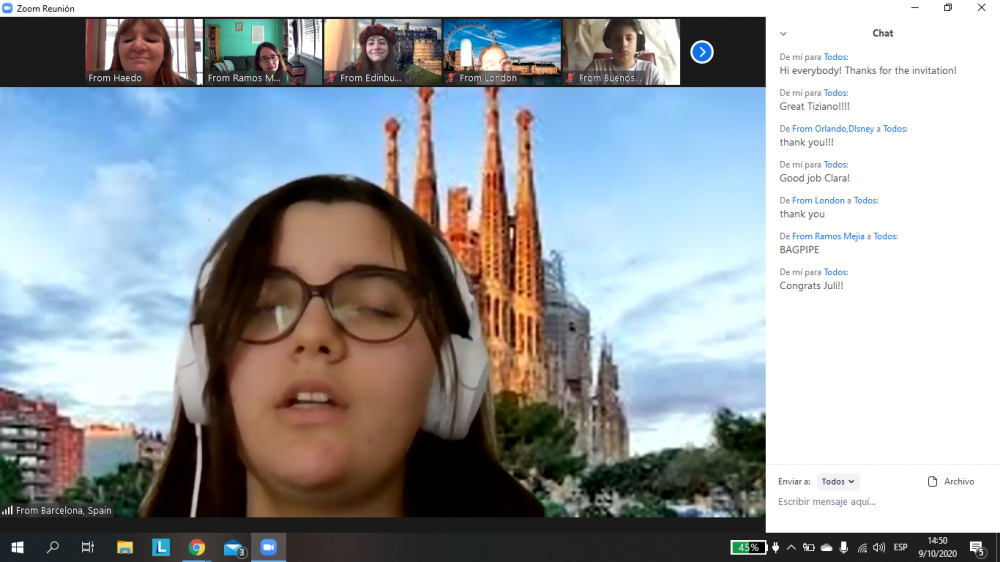Open the Action Center notifications icon
This screenshot has width=1000, height=562.
[977, 547]
